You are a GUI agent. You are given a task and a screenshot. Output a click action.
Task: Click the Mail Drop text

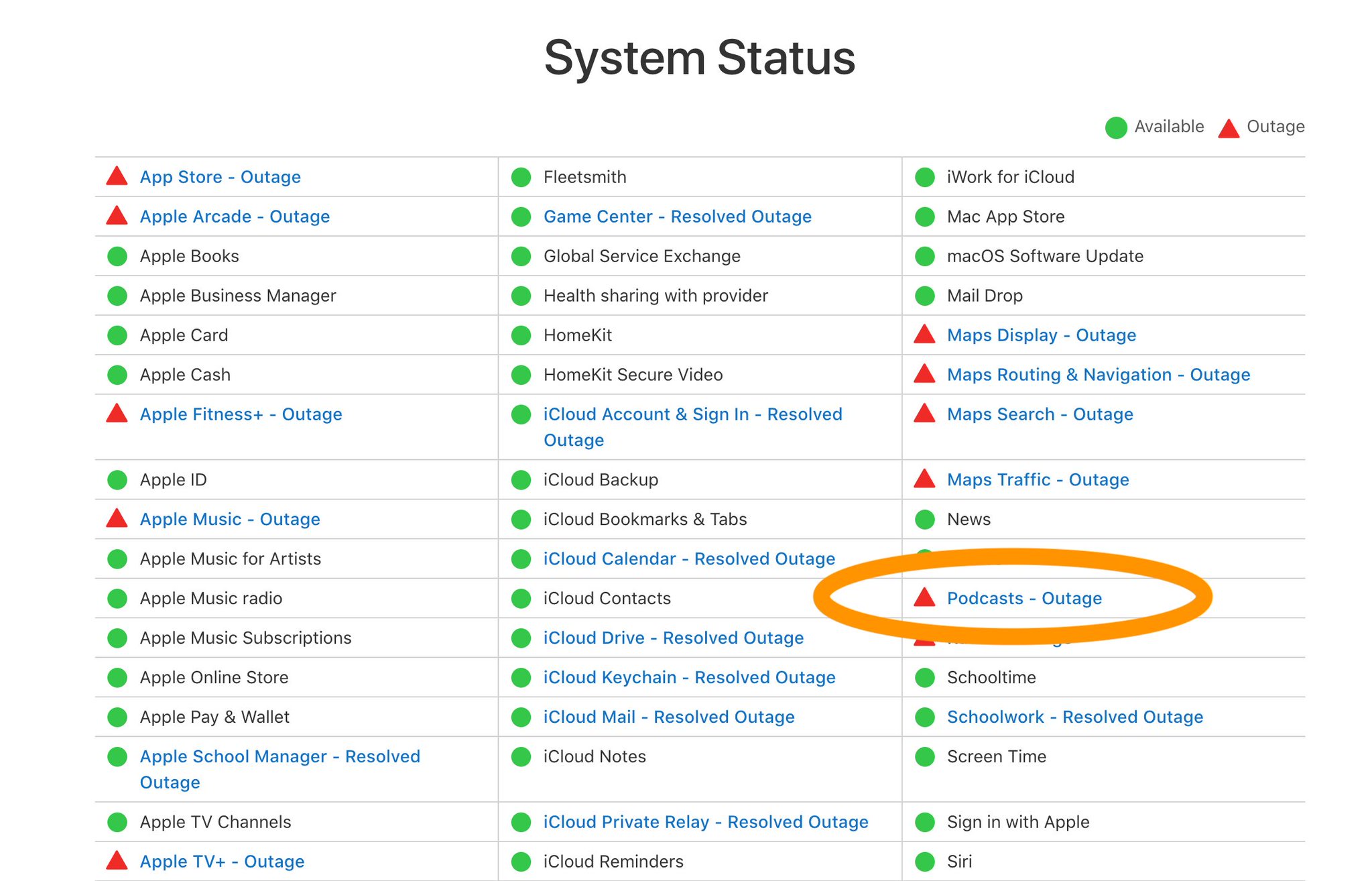985,296
